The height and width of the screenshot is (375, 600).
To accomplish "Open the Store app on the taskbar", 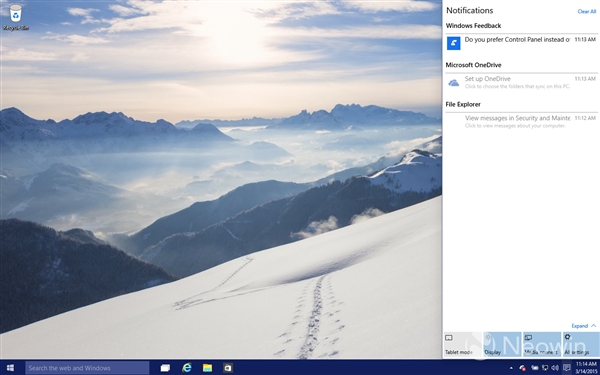I will (x=228, y=368).
